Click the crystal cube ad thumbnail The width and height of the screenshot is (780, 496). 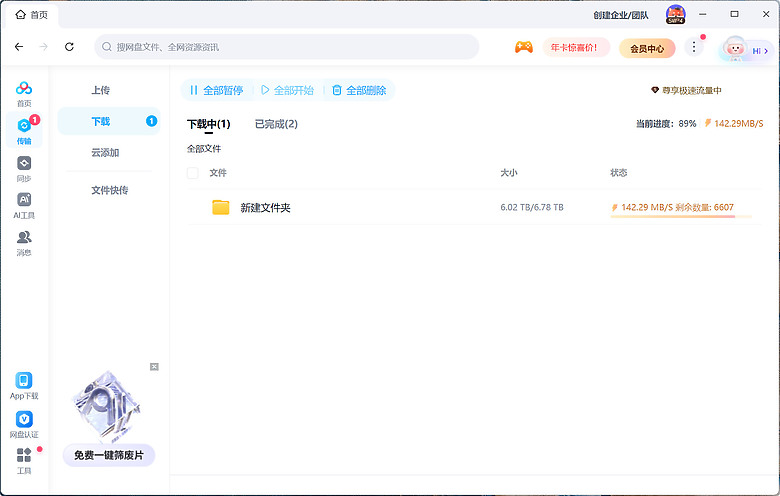point(106,406)
